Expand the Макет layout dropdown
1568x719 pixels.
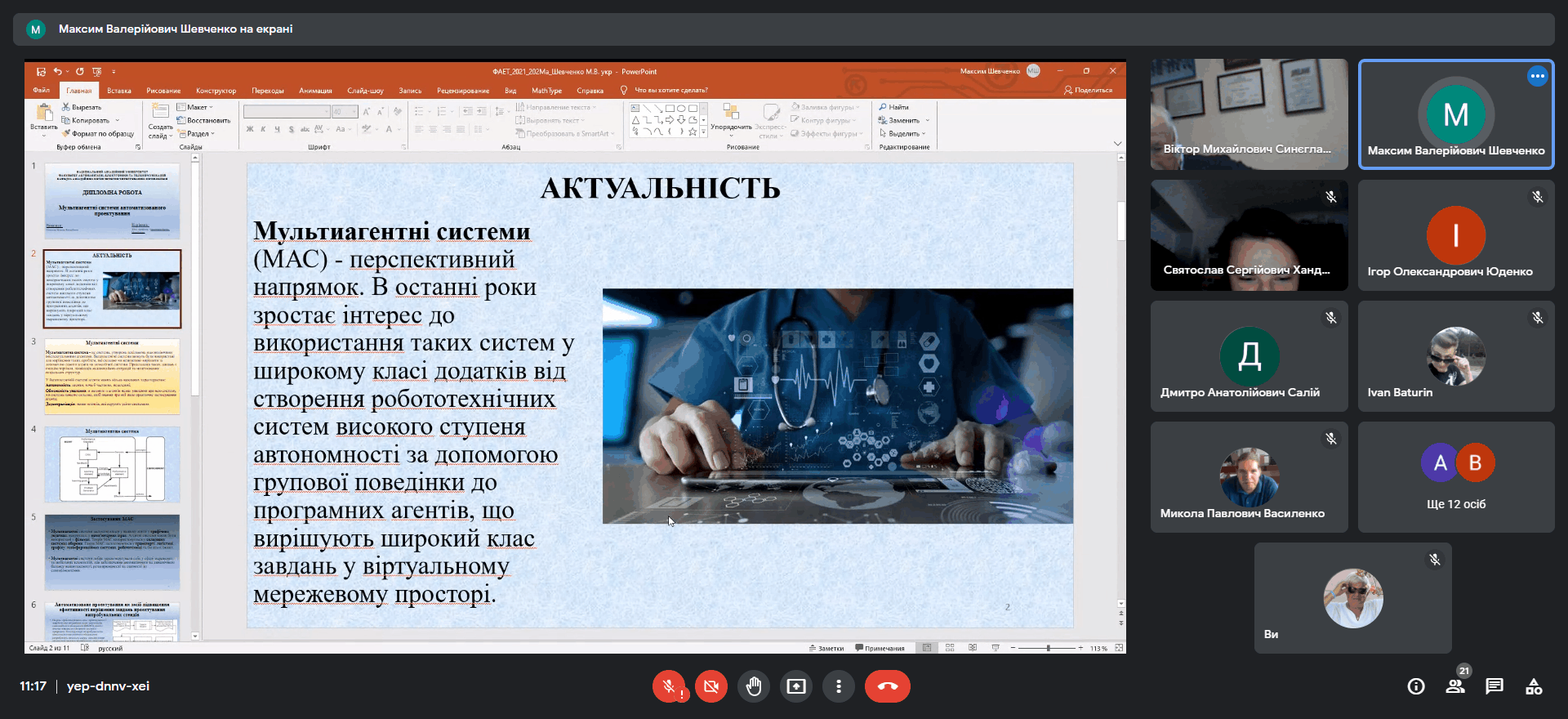coord(196,107)
